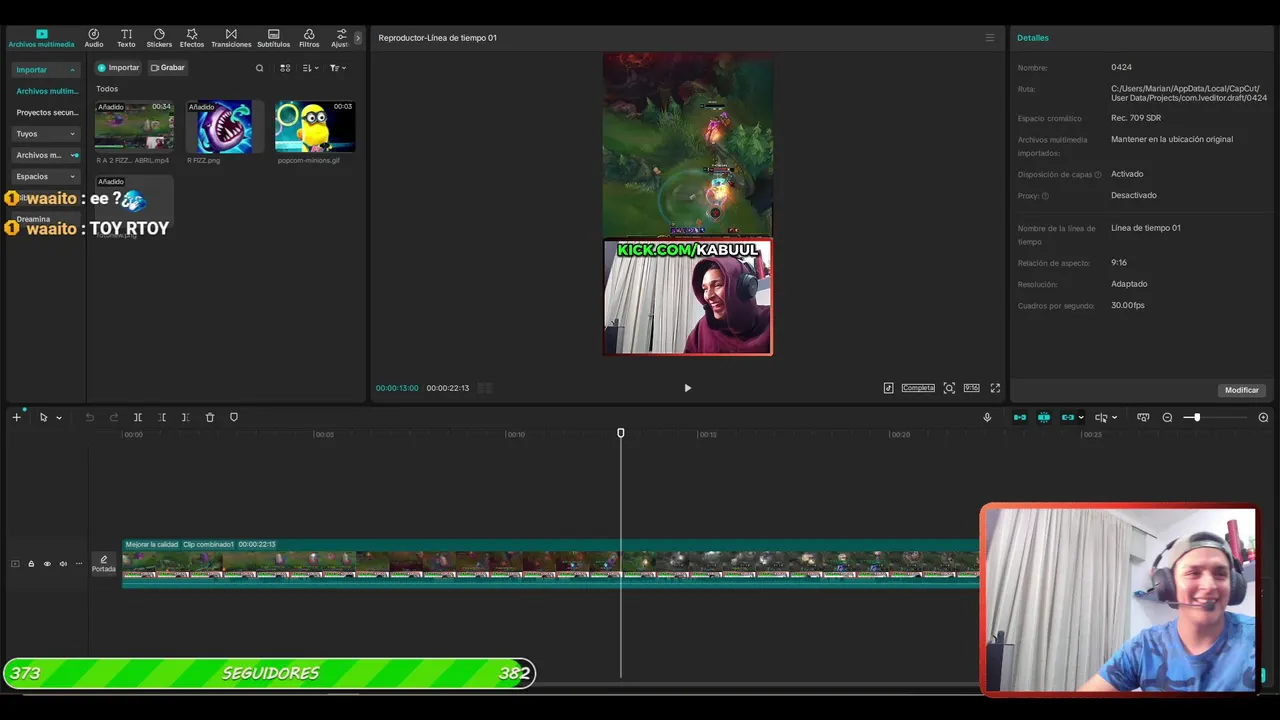
Task: Select the R FIZZ.png thumbnail
Action: 225,126
